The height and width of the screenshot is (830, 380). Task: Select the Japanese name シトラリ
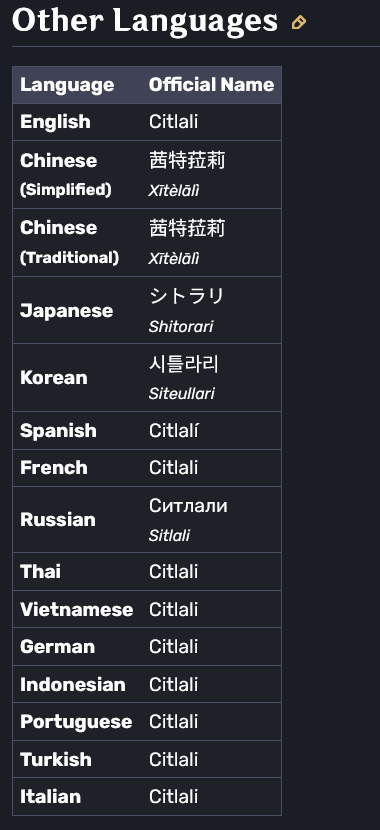[187, 296]
